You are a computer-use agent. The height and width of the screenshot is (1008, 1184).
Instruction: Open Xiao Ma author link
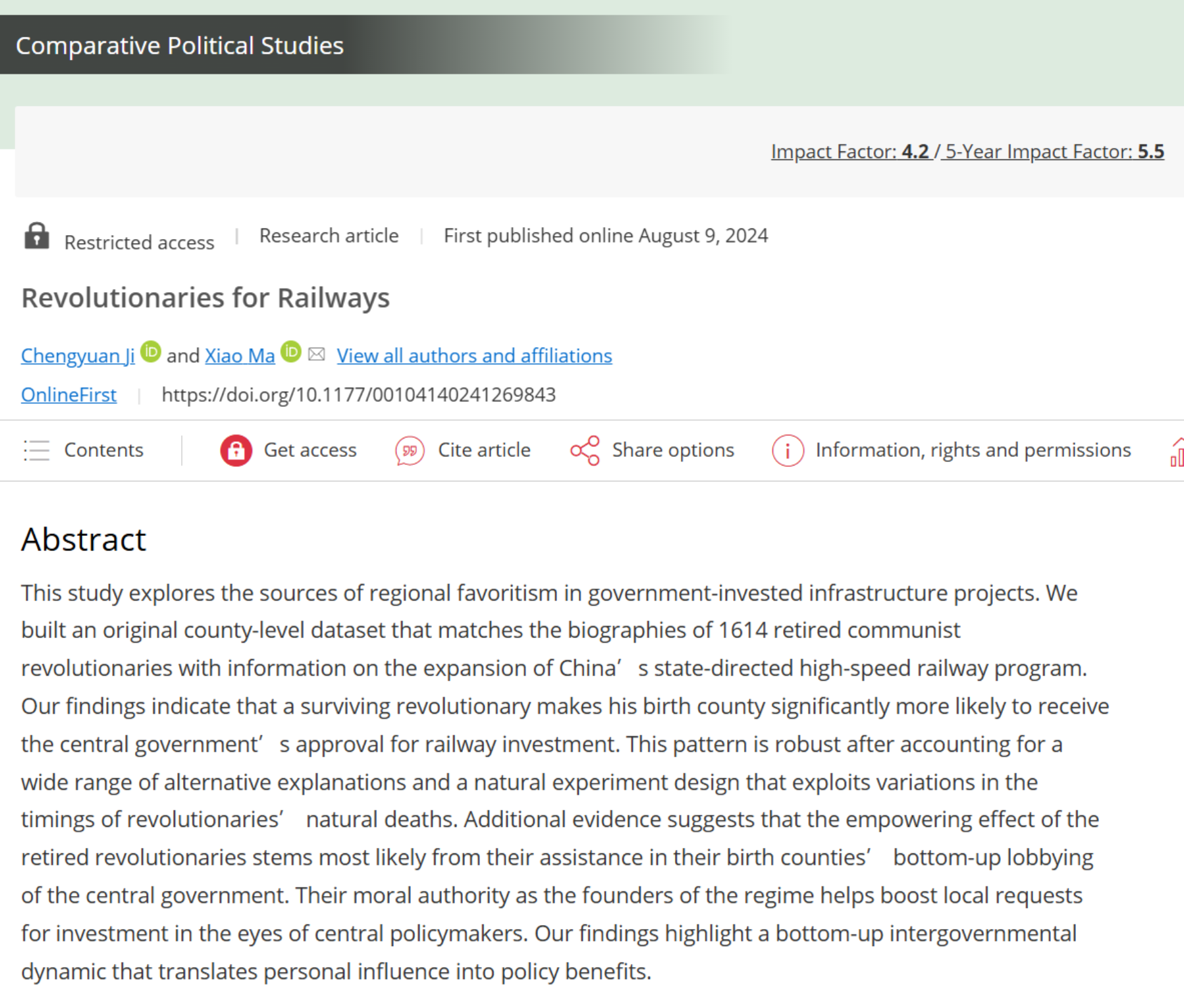240,356
